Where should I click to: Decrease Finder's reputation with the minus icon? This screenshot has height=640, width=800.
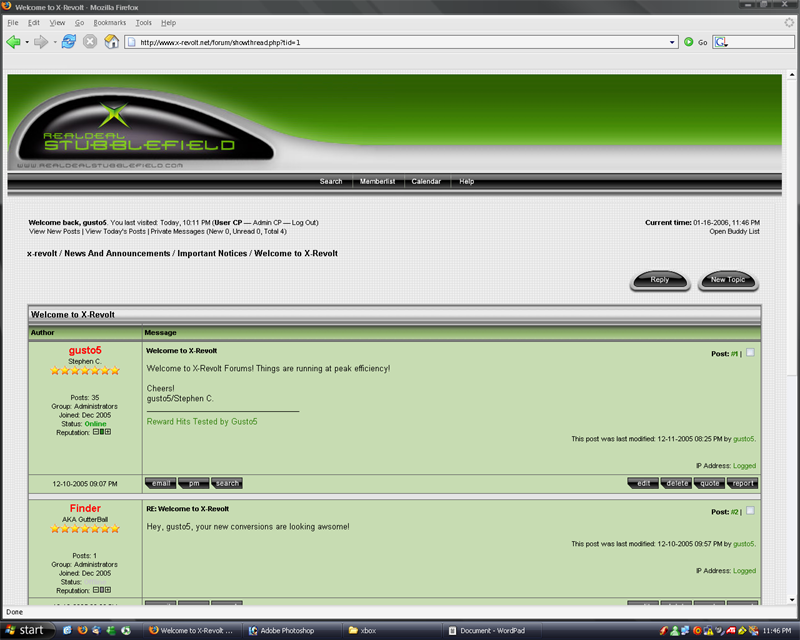click(x=95, y=590)
